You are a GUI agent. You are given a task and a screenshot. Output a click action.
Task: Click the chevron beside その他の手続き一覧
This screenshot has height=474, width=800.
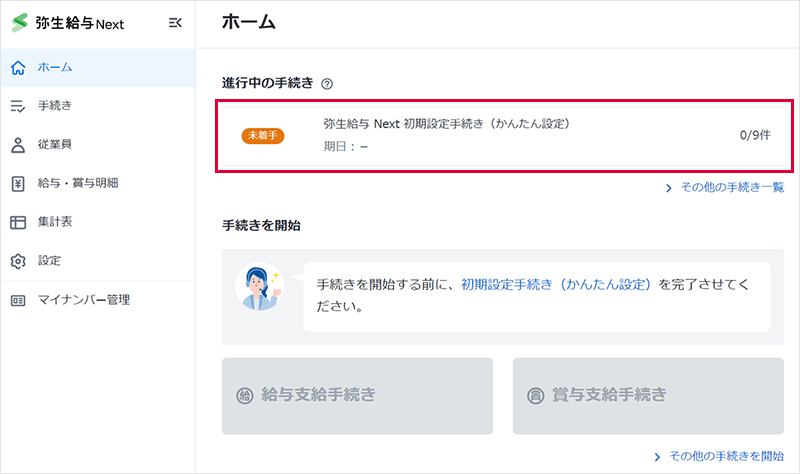coord(668,188)
